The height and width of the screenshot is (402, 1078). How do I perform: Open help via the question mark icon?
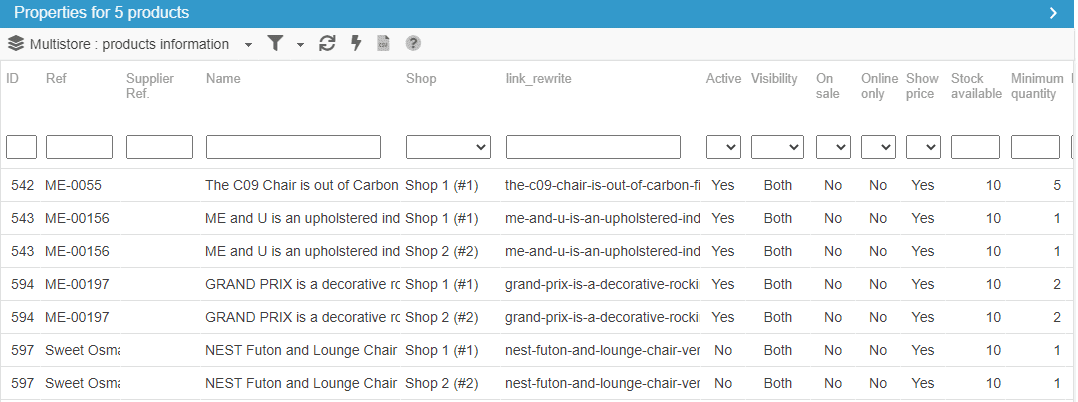click(413, 44)
